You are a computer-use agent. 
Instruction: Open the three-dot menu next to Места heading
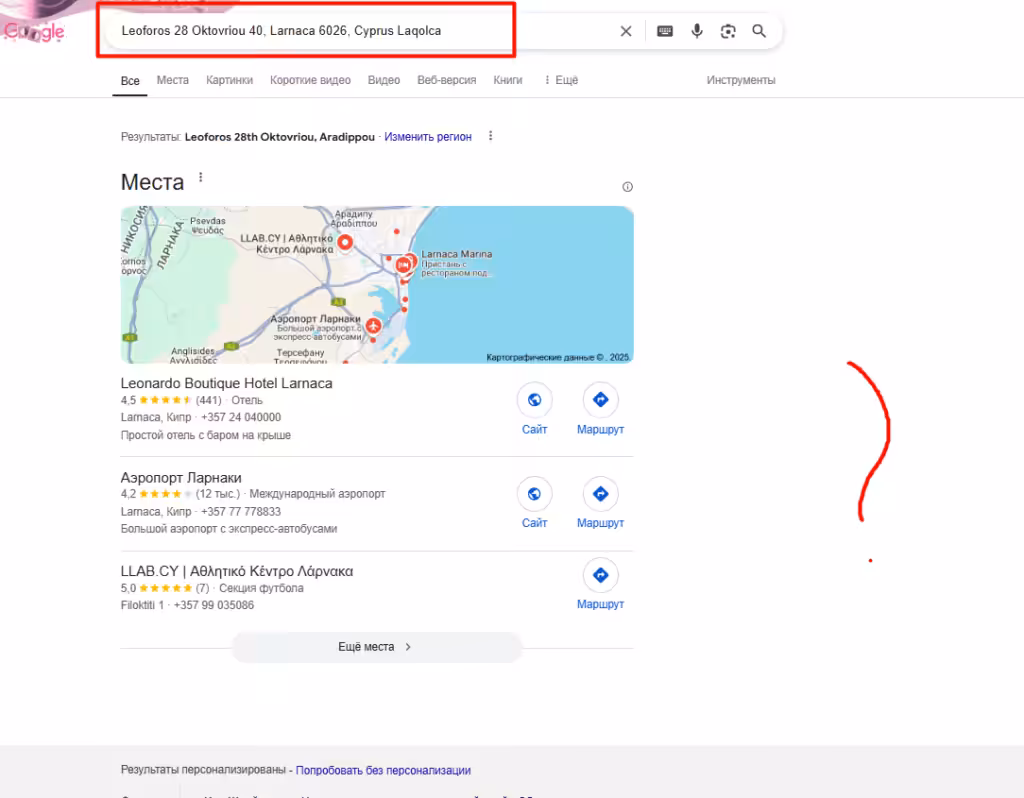200,178
